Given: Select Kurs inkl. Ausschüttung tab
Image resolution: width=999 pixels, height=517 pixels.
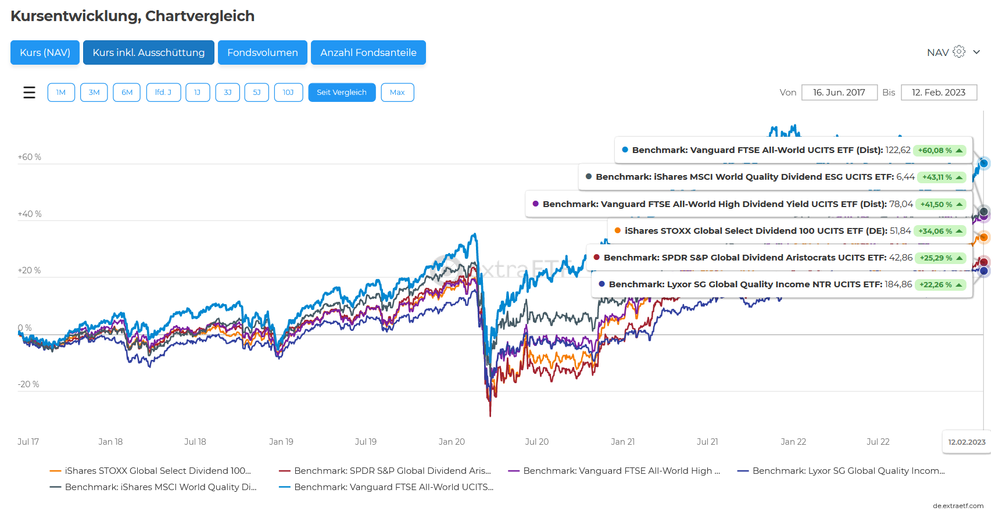Looking at the screenshot, I should pyautogui.click(x=149, y=52).
